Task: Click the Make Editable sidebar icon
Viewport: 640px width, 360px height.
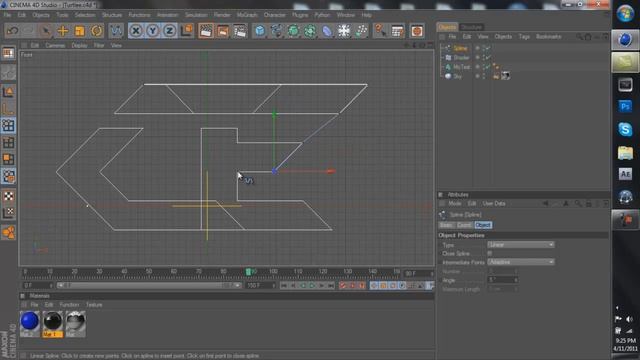Action: coord(8,73)
